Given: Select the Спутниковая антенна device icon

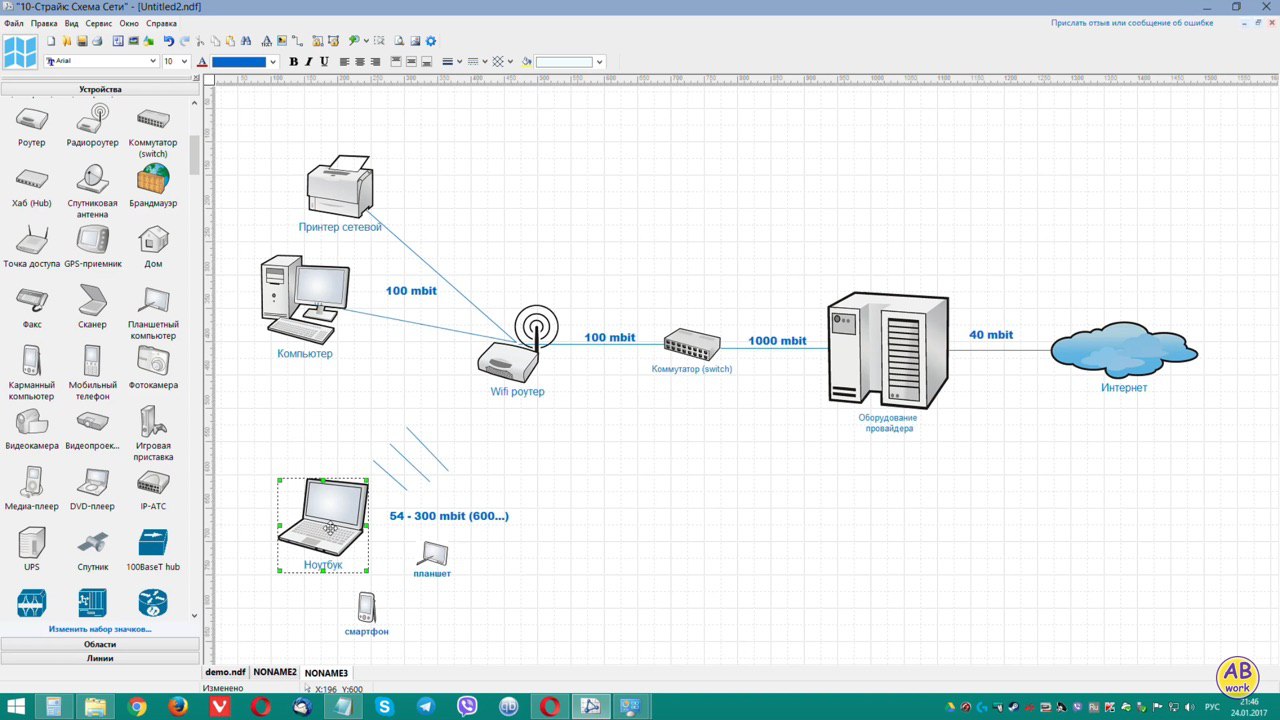Looking at the screenshot, I should (93, 180).
